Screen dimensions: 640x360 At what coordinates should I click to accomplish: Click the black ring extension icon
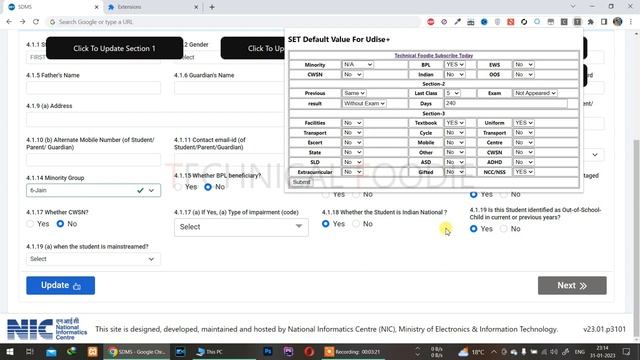pyautogui.click(x=524, y=22)
